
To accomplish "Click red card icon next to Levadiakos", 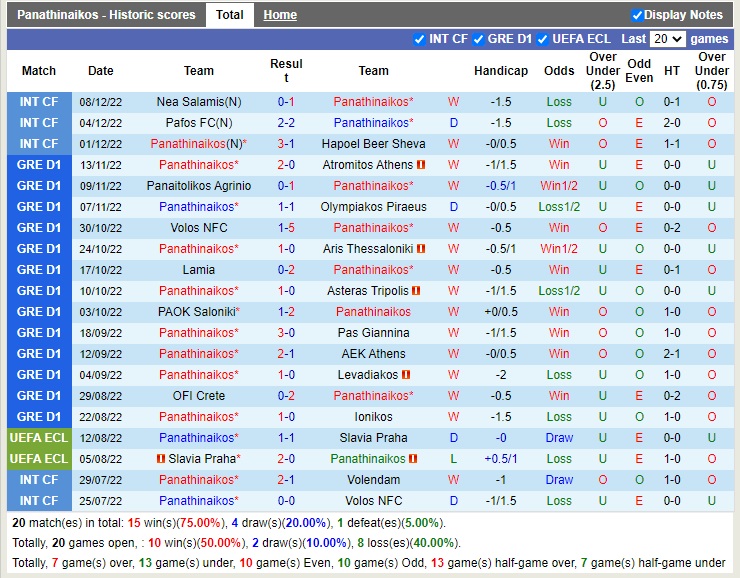I will click(x=407, y=375).
